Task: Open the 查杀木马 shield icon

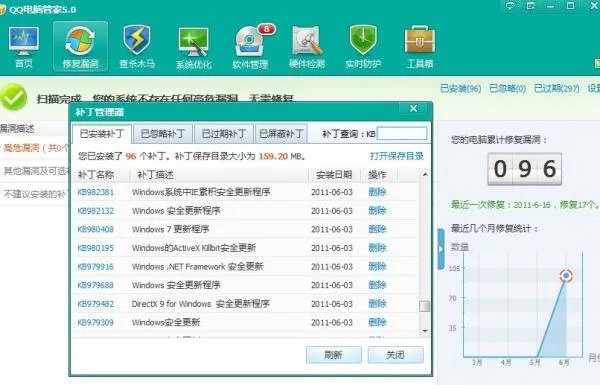Action: [137, 47]
